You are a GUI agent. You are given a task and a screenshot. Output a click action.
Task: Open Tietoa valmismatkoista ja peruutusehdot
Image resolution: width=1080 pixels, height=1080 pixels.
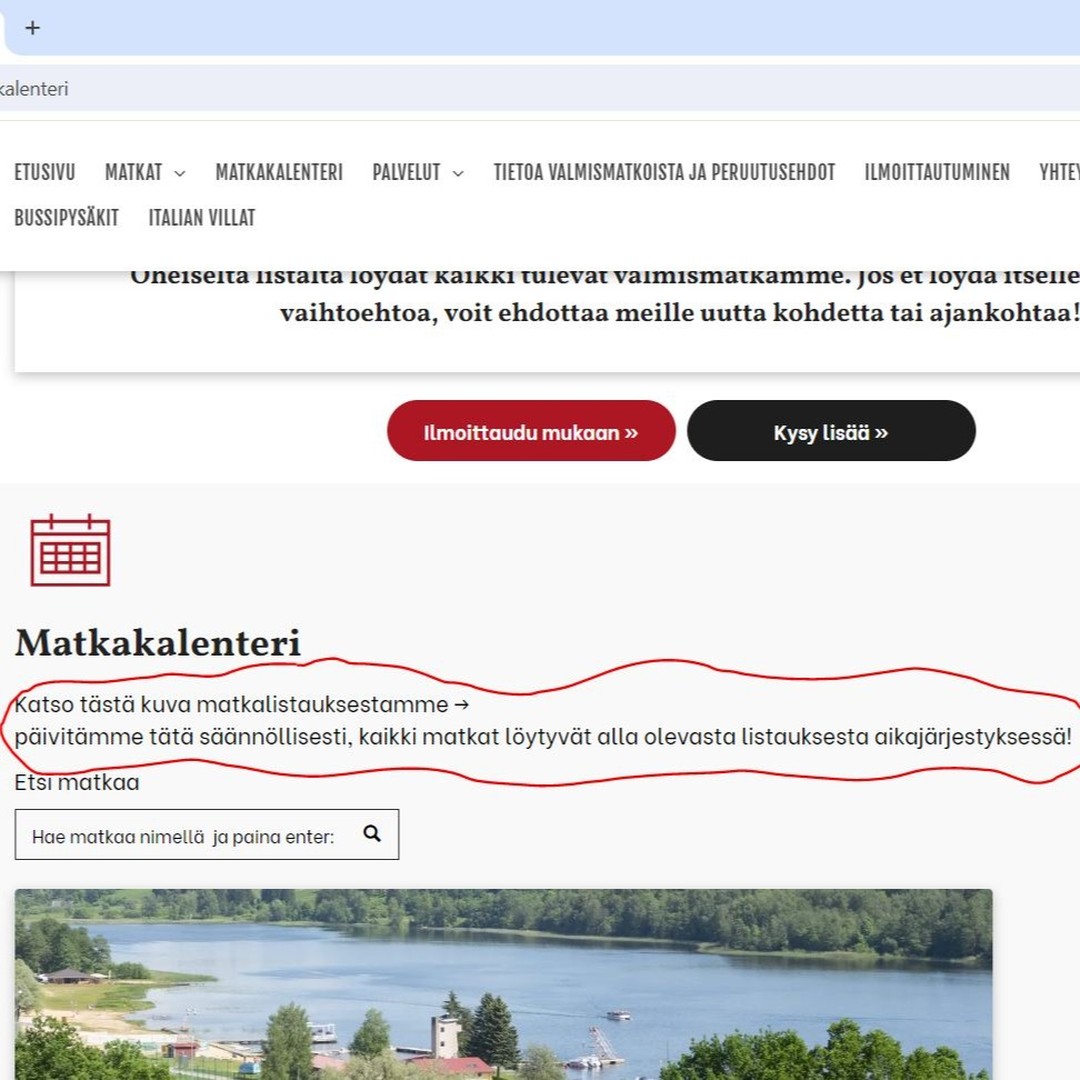click(x=664, y=172)
